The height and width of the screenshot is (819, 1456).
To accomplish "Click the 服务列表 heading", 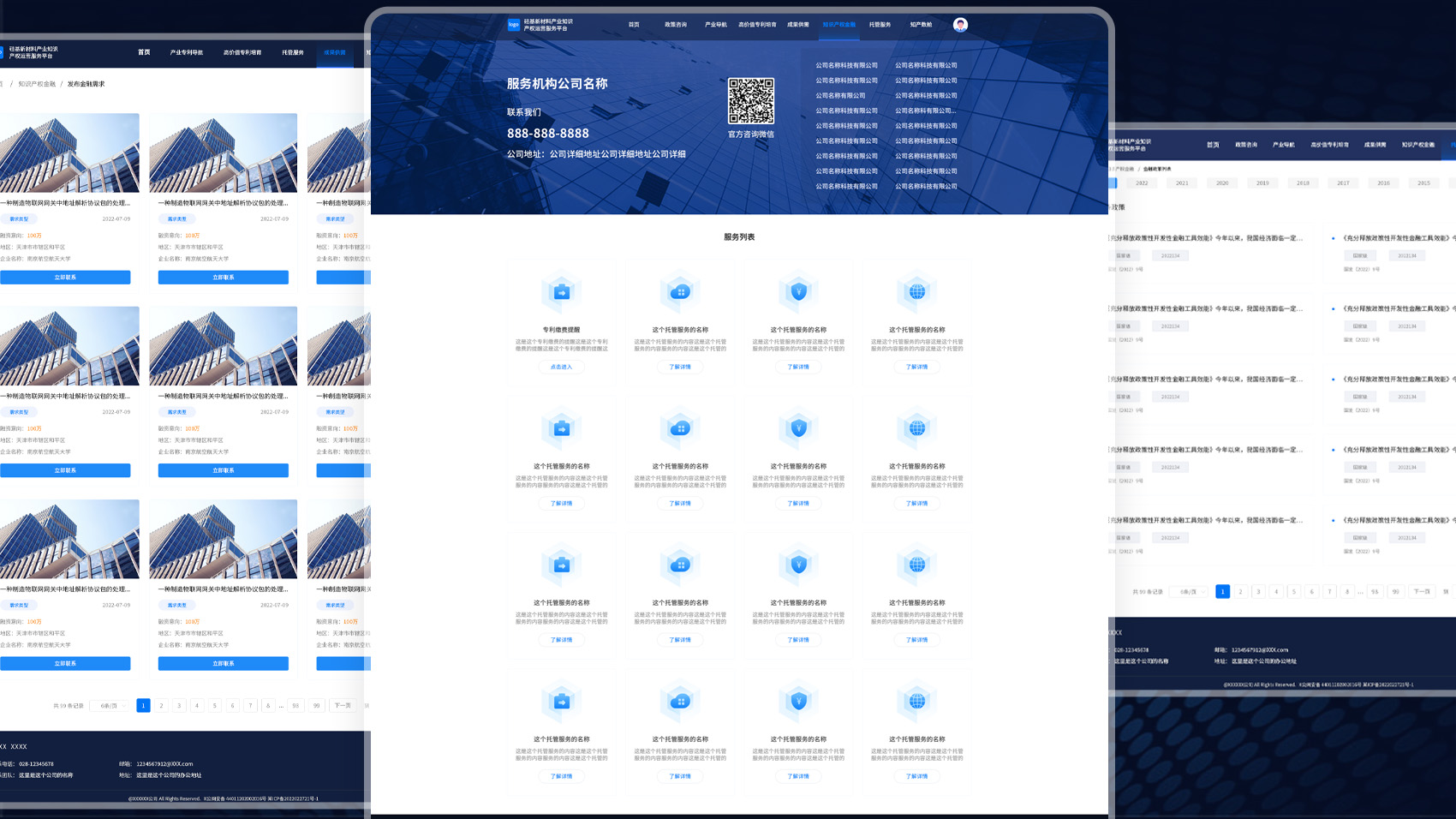I will click(739, 237).
